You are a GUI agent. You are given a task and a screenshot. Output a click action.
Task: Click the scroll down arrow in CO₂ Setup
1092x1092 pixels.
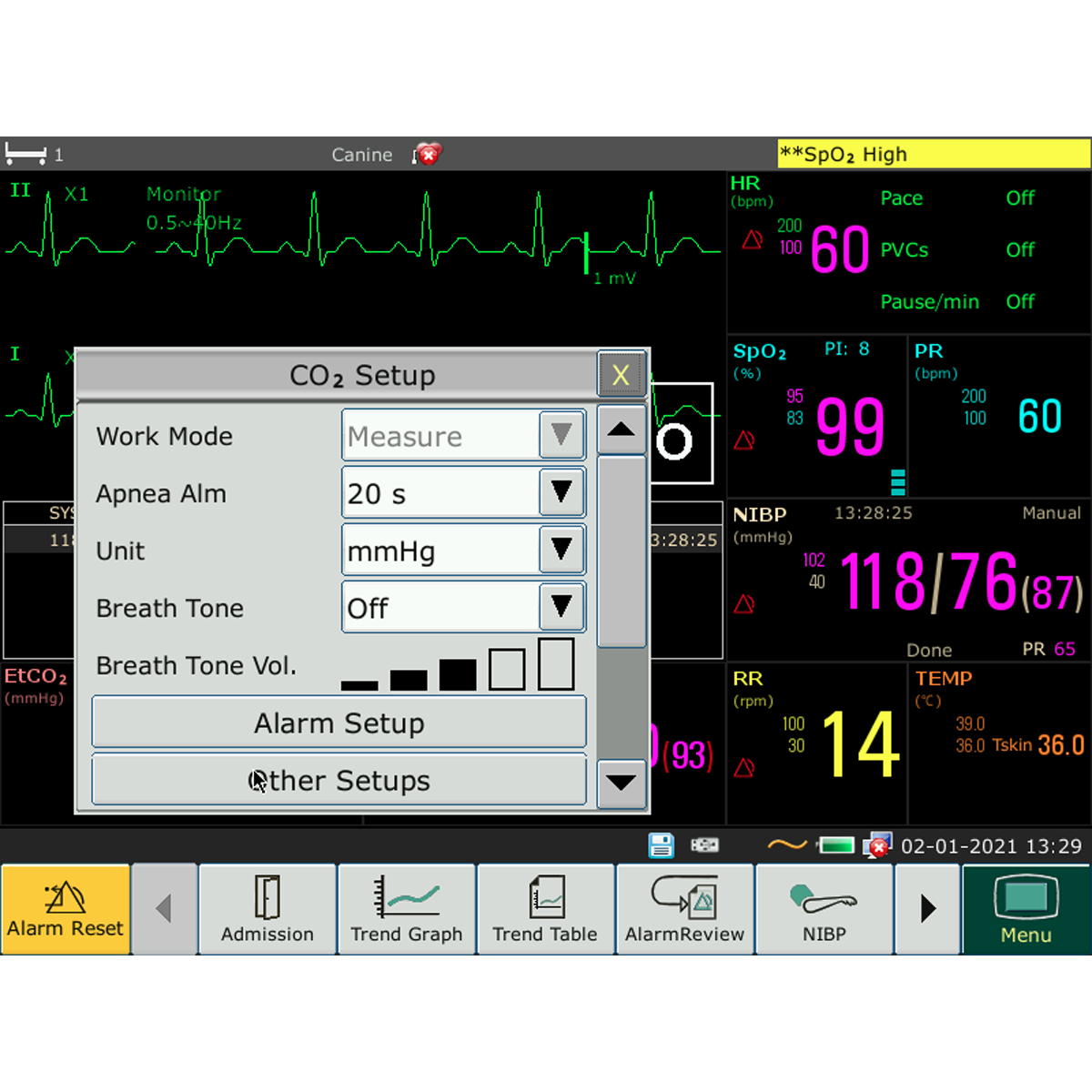tap(621, 783)
